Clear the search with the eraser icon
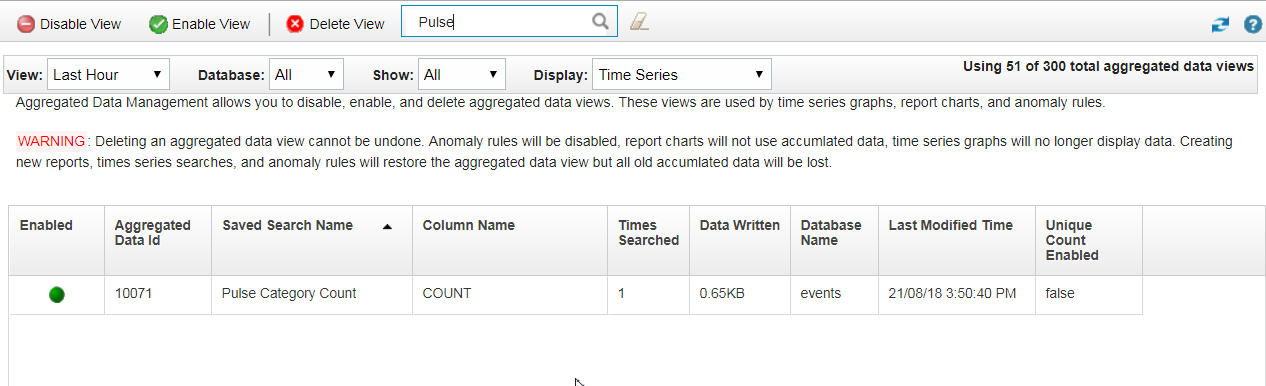Screen dimensions: 1266x386 [x=639, y=22]
